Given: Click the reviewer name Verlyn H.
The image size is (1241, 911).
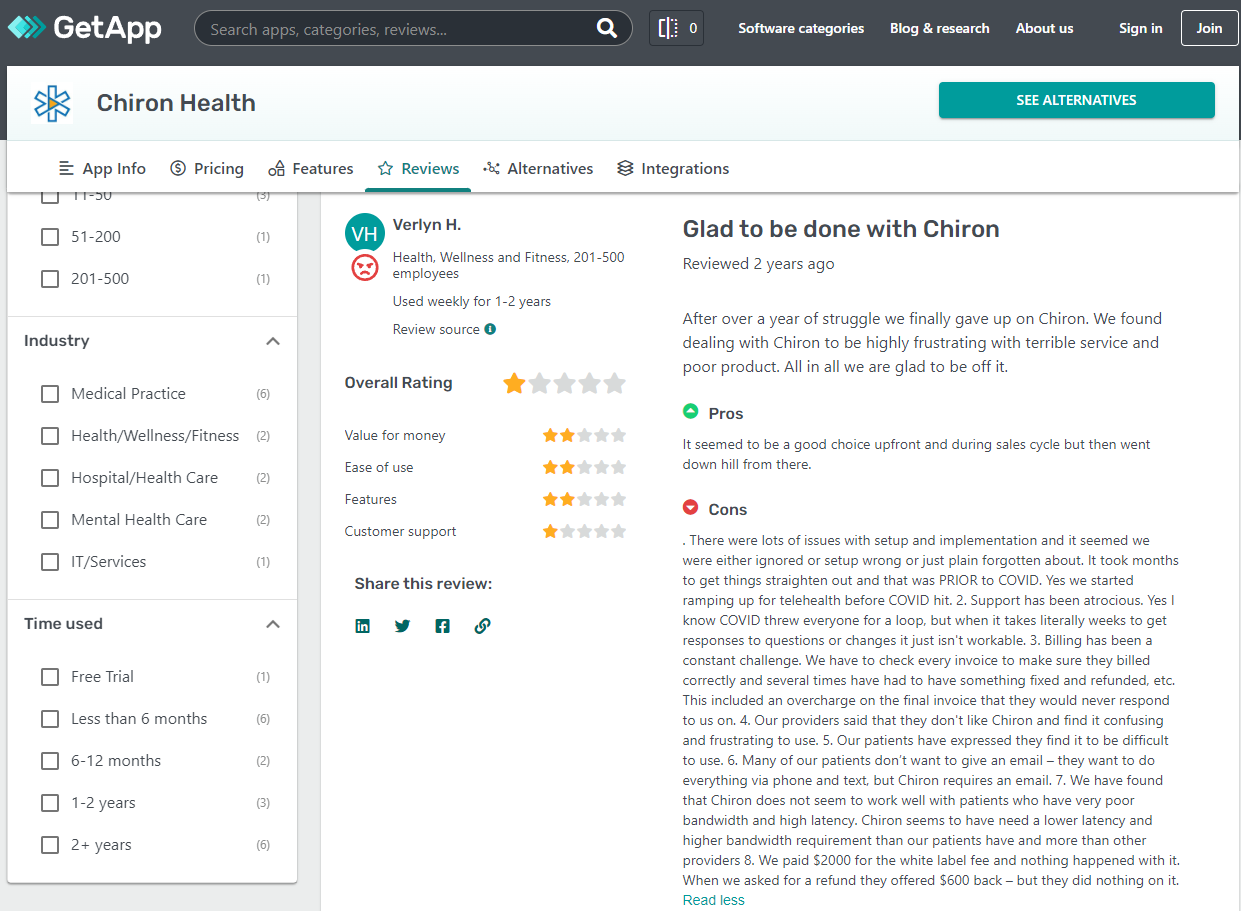Looking at the screenshot, I should pos(427,225).
